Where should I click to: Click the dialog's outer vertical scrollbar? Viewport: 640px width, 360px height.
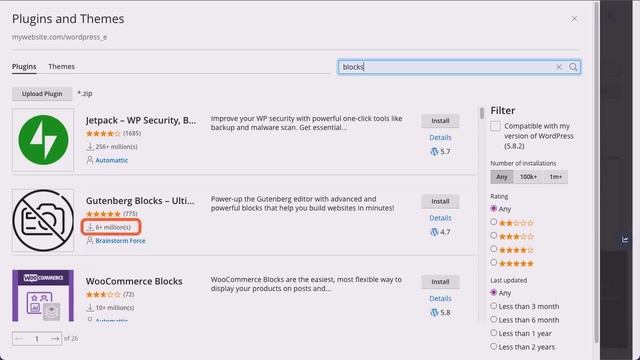click(596, 171)
